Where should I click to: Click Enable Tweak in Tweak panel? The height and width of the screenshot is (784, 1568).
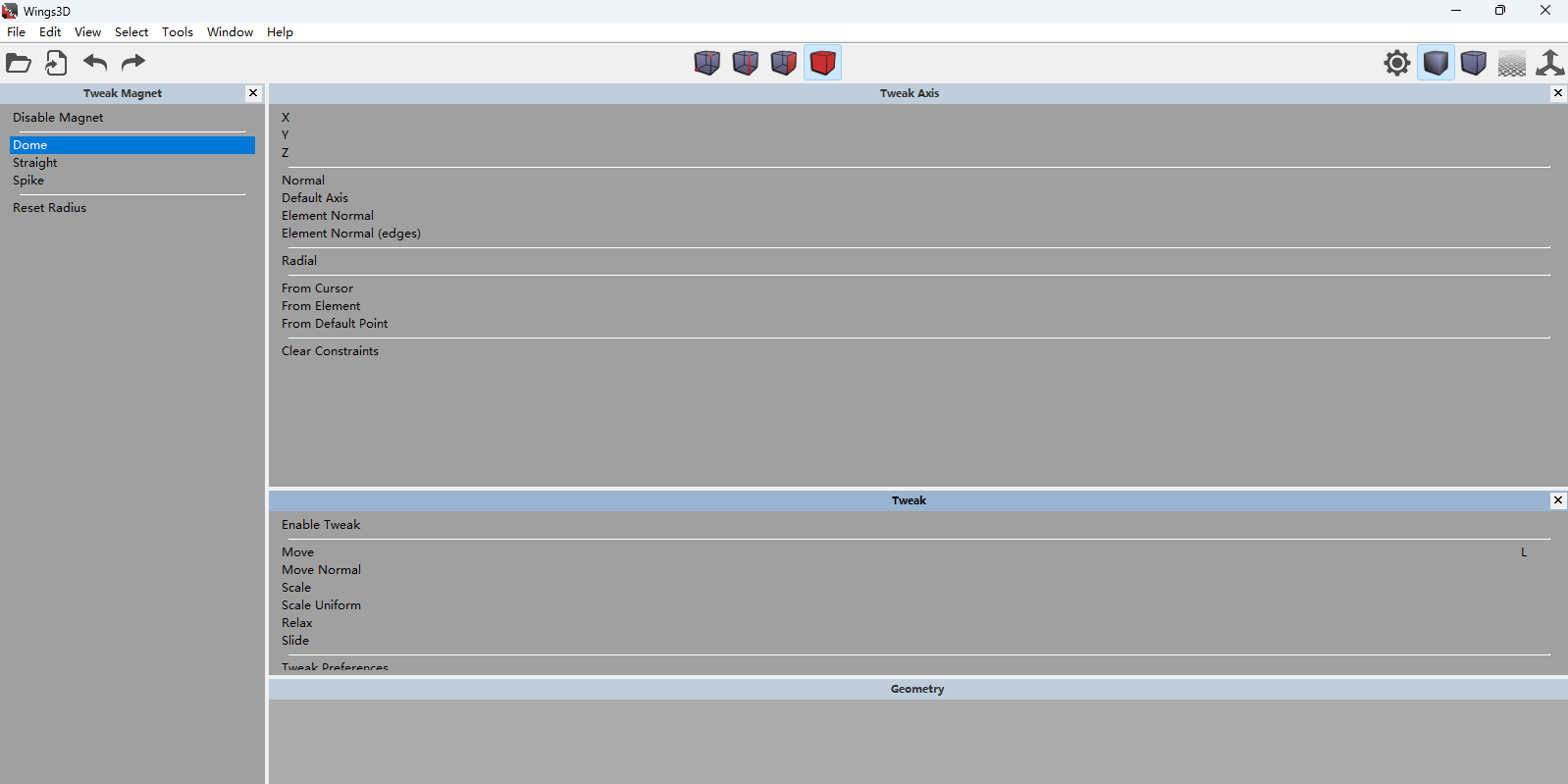321,525
